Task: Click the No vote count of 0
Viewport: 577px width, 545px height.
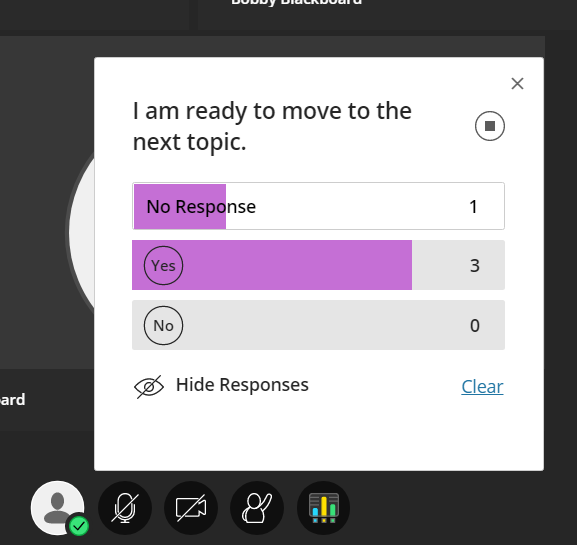Action: pos(475,326)
